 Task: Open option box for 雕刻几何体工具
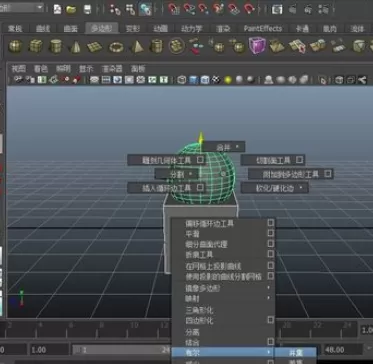pyautogui.click(x=200, y=160)
